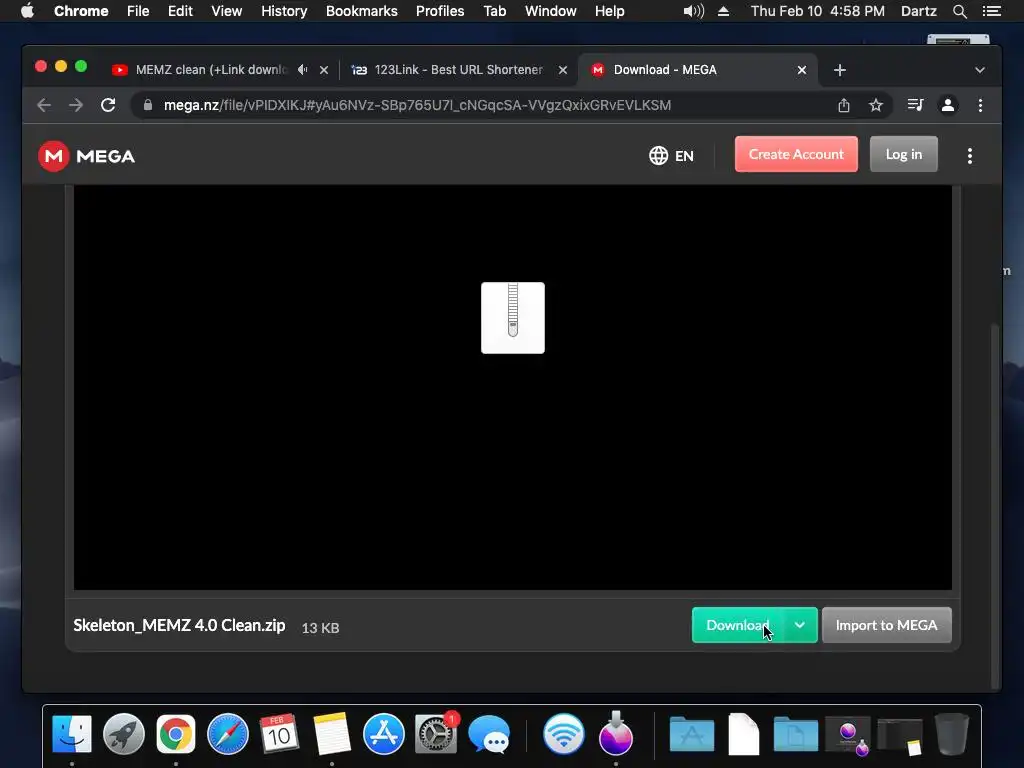Open the Applications folder in Dock
Viewport: 1024px width, 768px height.
coord(692,735)
